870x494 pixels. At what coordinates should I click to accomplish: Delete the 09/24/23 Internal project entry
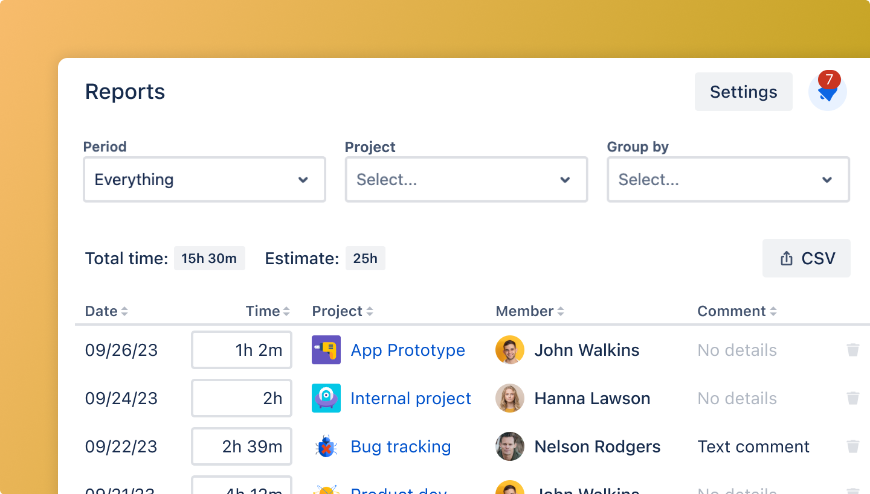(853, 398)
